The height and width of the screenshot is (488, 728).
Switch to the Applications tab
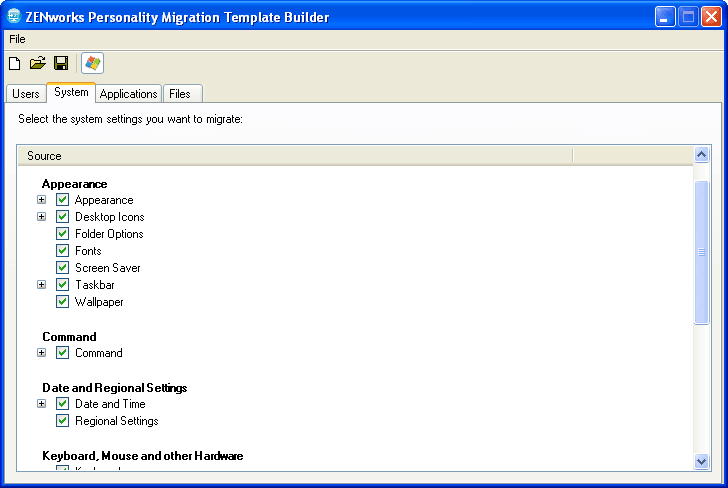[129, 94]
